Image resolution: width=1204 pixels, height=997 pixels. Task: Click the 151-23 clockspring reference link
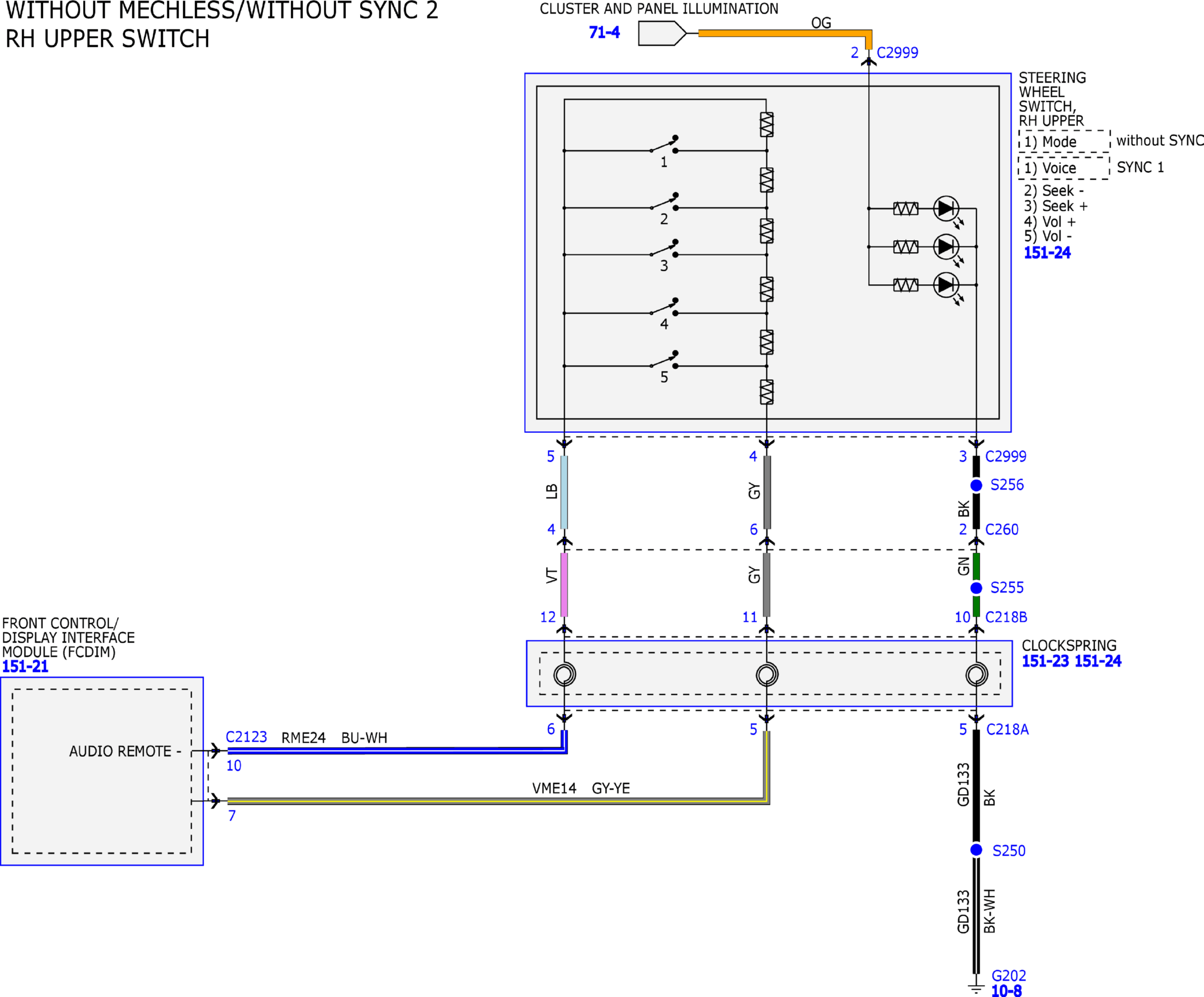[x=1045, y=661]
